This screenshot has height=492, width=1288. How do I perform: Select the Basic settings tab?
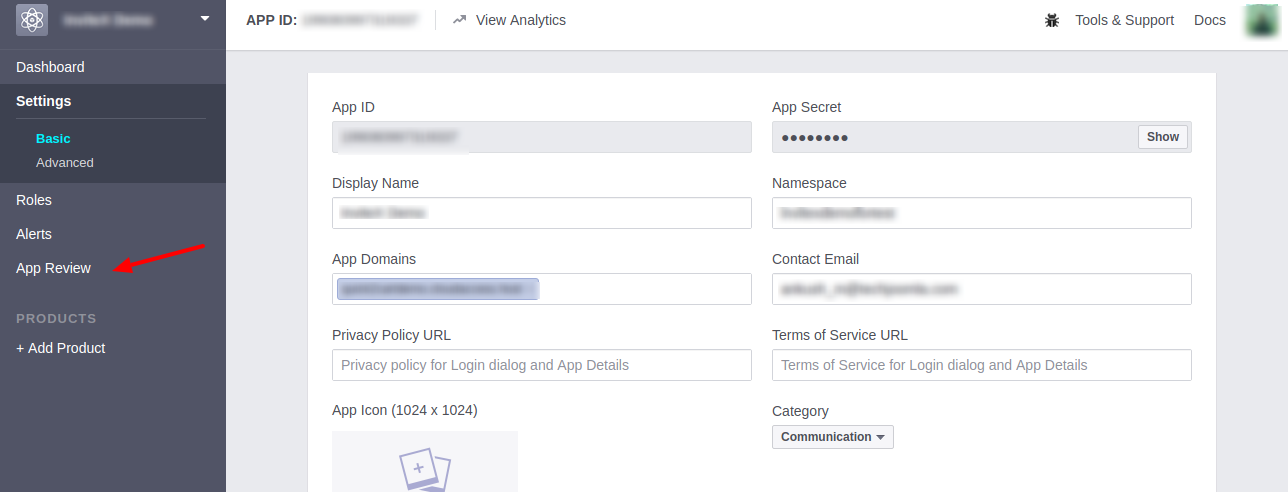(53, 139)
